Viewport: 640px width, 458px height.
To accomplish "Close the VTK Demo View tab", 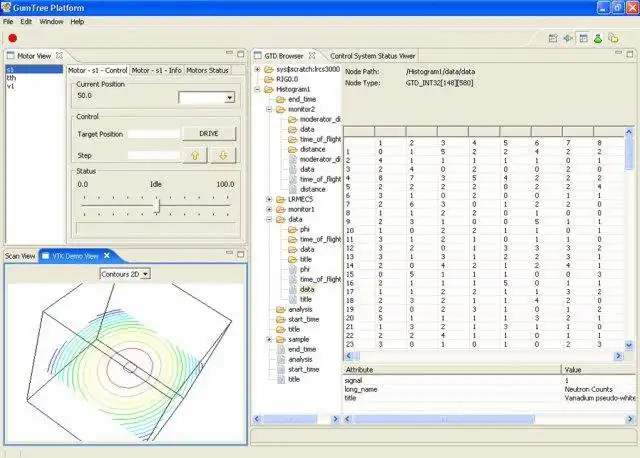I will pos(105,256).
